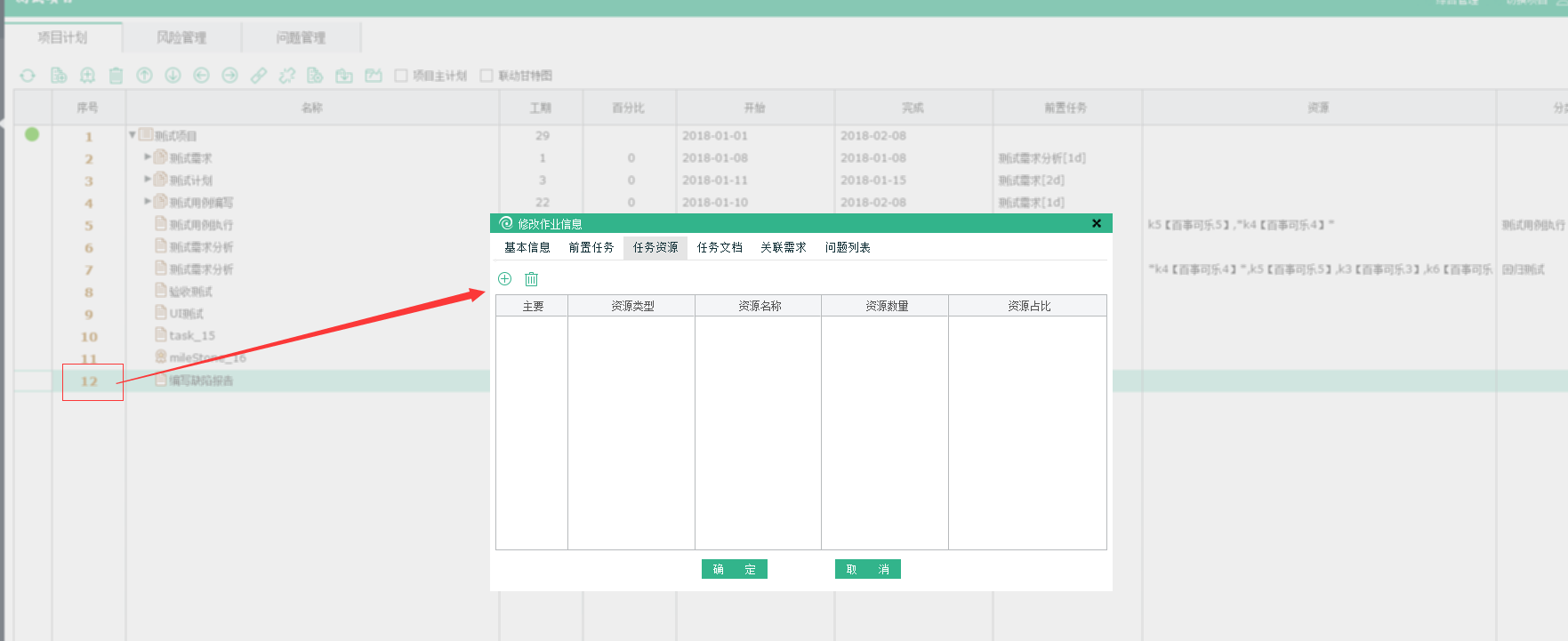Expand the 测试计划 tree node

tap(148, 180)
